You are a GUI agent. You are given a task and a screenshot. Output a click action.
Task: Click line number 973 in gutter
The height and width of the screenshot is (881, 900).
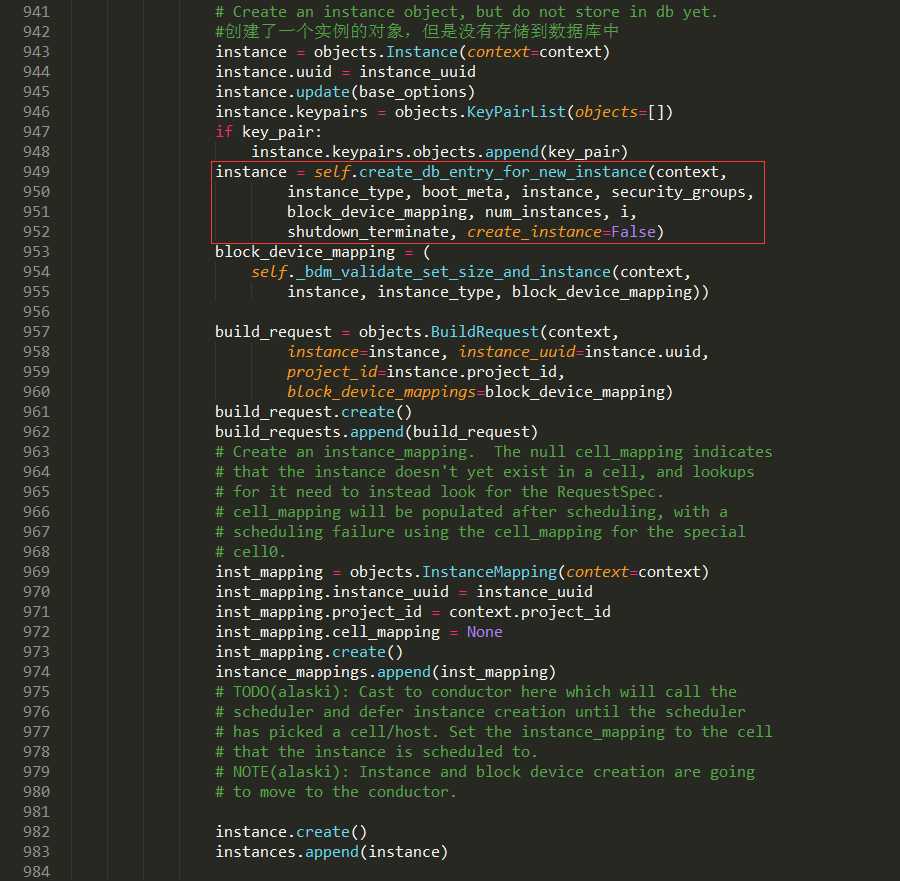coord(36,652)
